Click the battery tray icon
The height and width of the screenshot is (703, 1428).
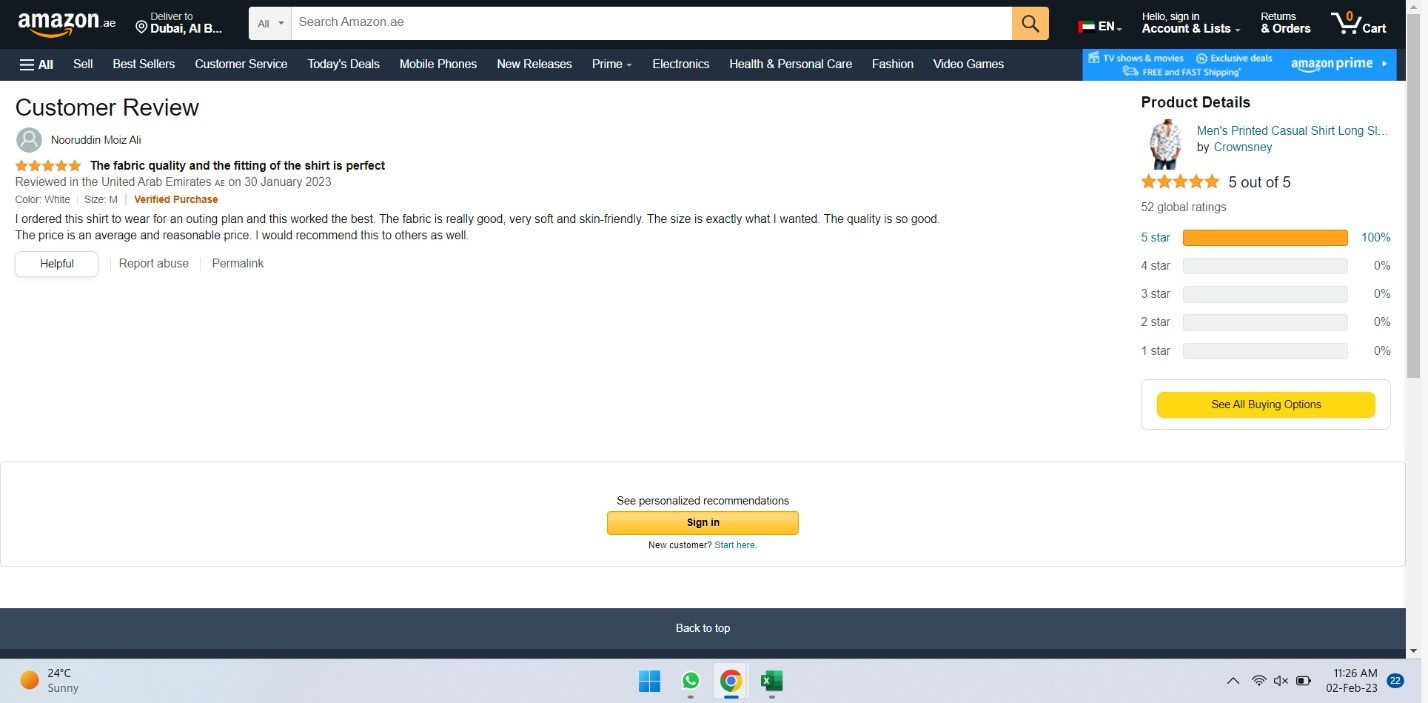pos(1303,681)
